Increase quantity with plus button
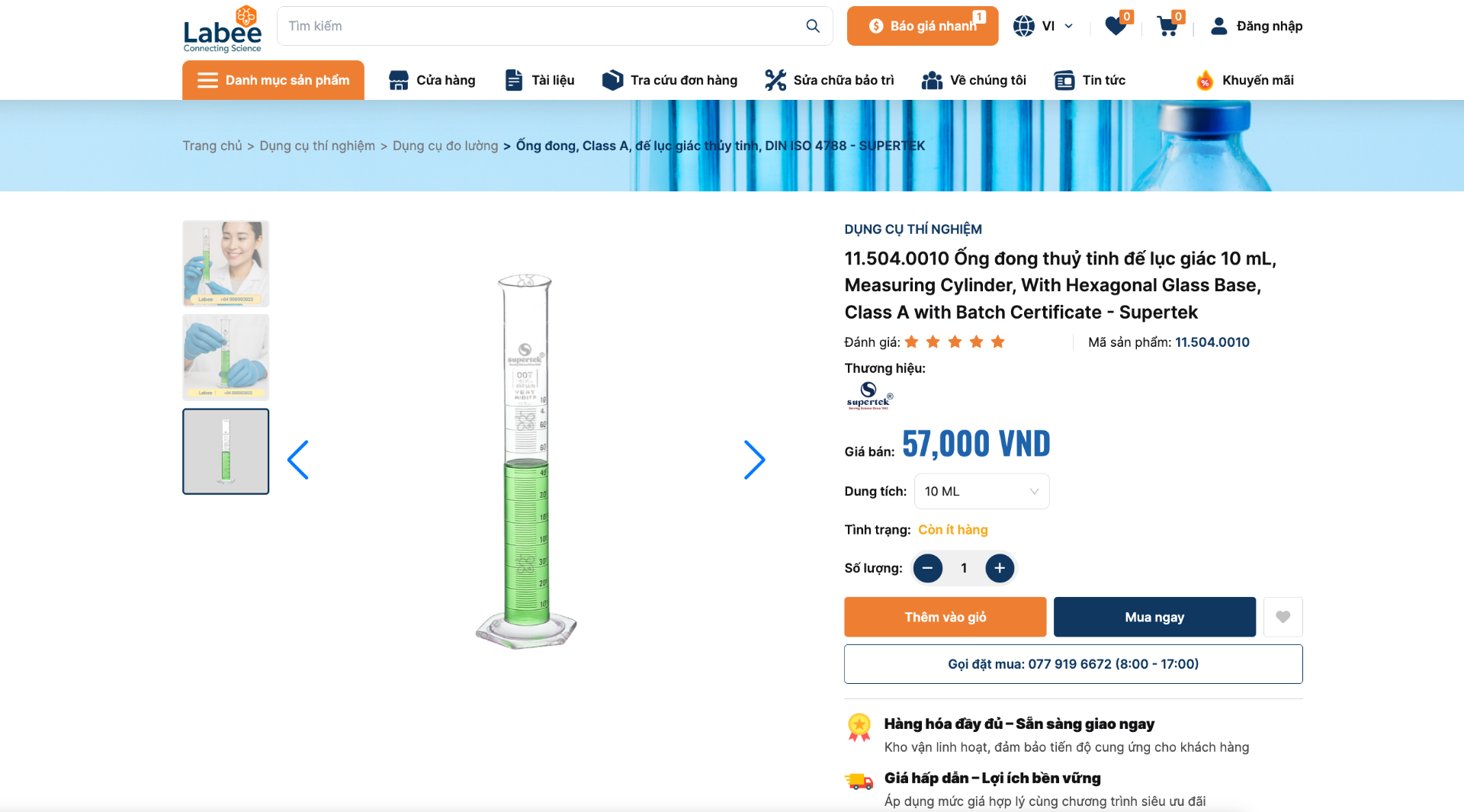The image size is (1464, 812). click(1000, 568)
